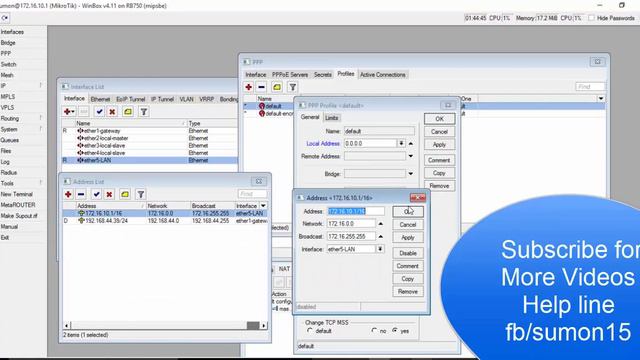Image resolution: width=640 pixels, height=360 pixels.
Task: Click Apply in the PPP Profile dialog
Action: click(x=439, y=144)
